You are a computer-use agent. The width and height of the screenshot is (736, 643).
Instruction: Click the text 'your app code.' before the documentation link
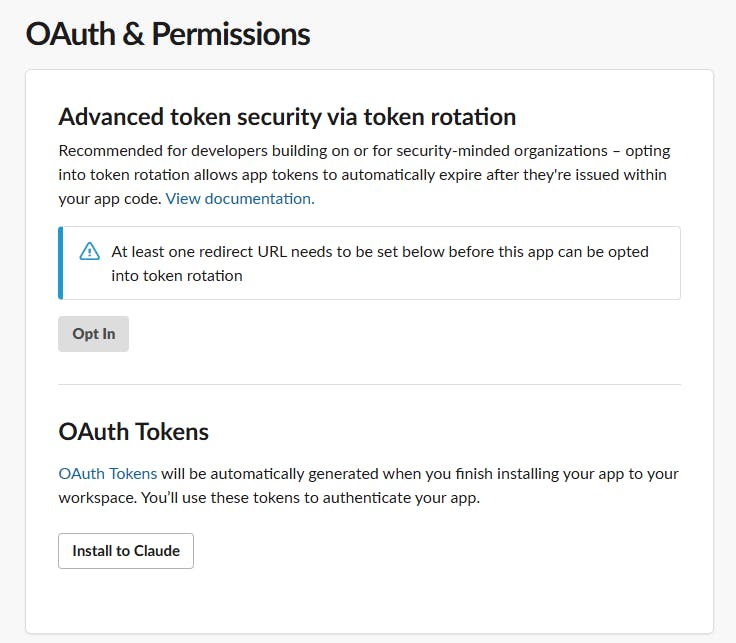click(x=110, y=198)
